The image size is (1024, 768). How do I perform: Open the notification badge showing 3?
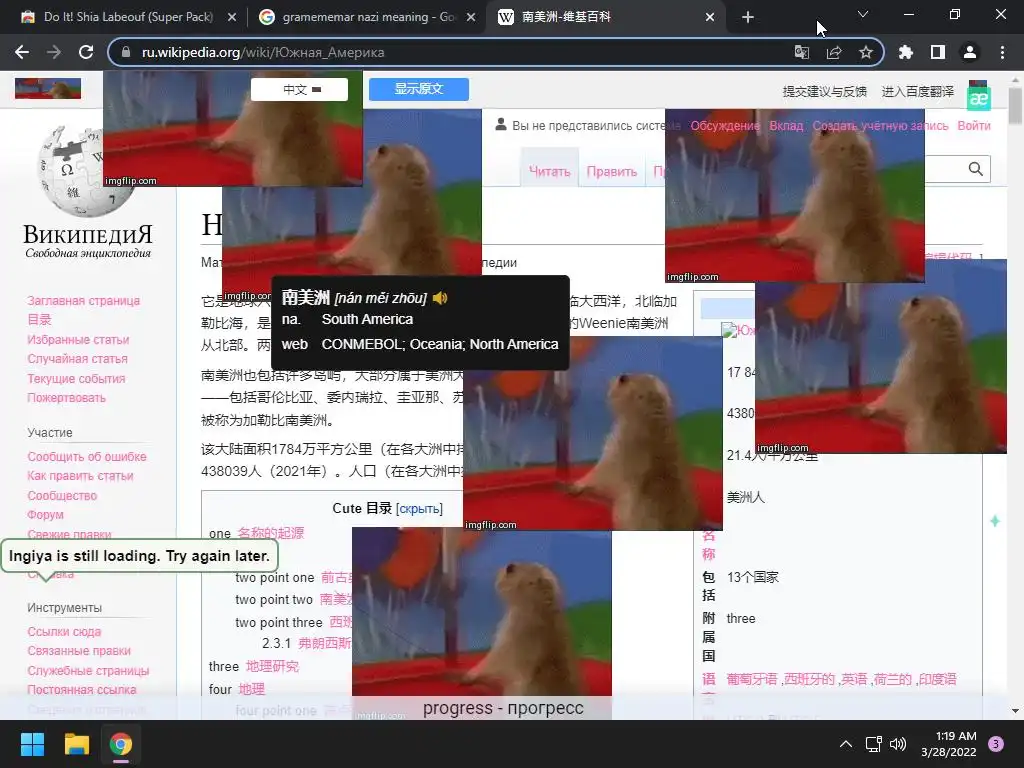click(996, 743)
